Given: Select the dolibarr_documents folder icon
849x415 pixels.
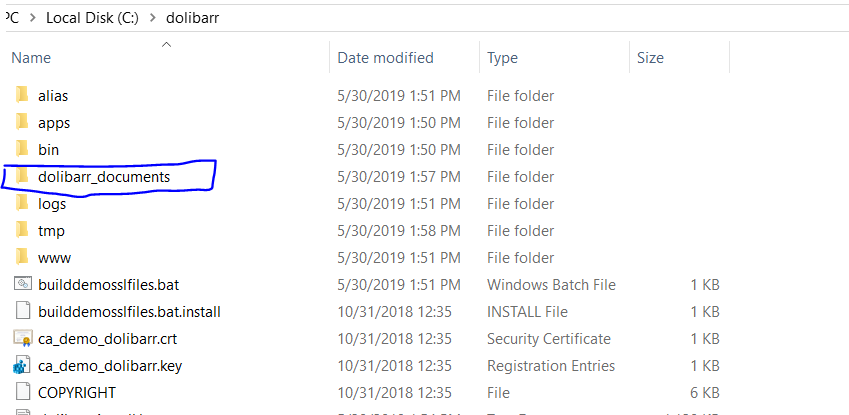Looking at the screenshot, I should pyautogui.click(x=23, y=177).
